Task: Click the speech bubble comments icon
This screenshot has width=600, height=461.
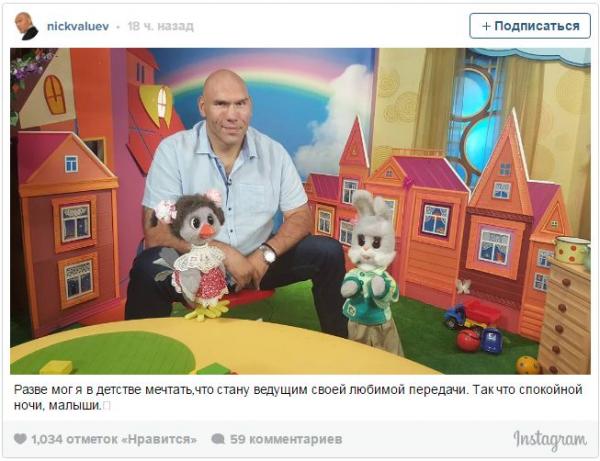Action: pos(218,439)
